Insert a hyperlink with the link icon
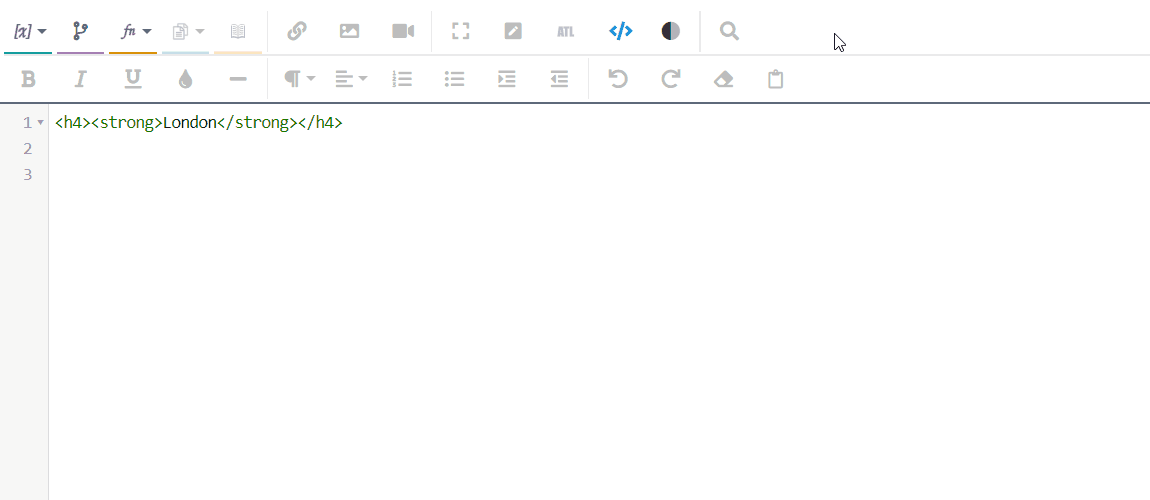 (x=296, y=31)
